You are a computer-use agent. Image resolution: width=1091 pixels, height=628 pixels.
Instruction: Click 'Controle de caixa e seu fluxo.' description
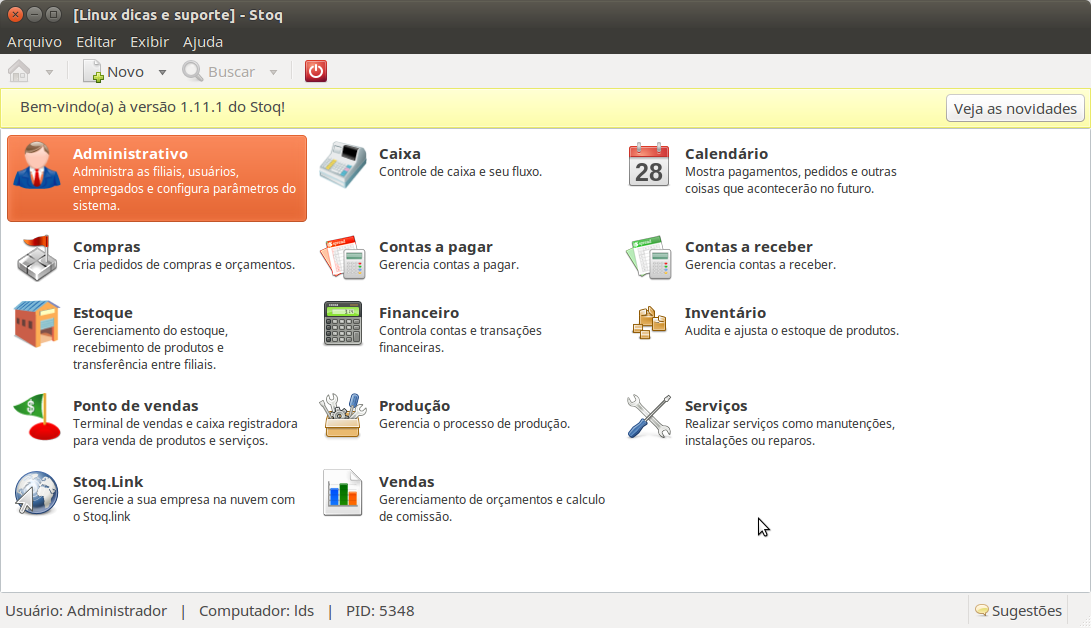point(460,172)
